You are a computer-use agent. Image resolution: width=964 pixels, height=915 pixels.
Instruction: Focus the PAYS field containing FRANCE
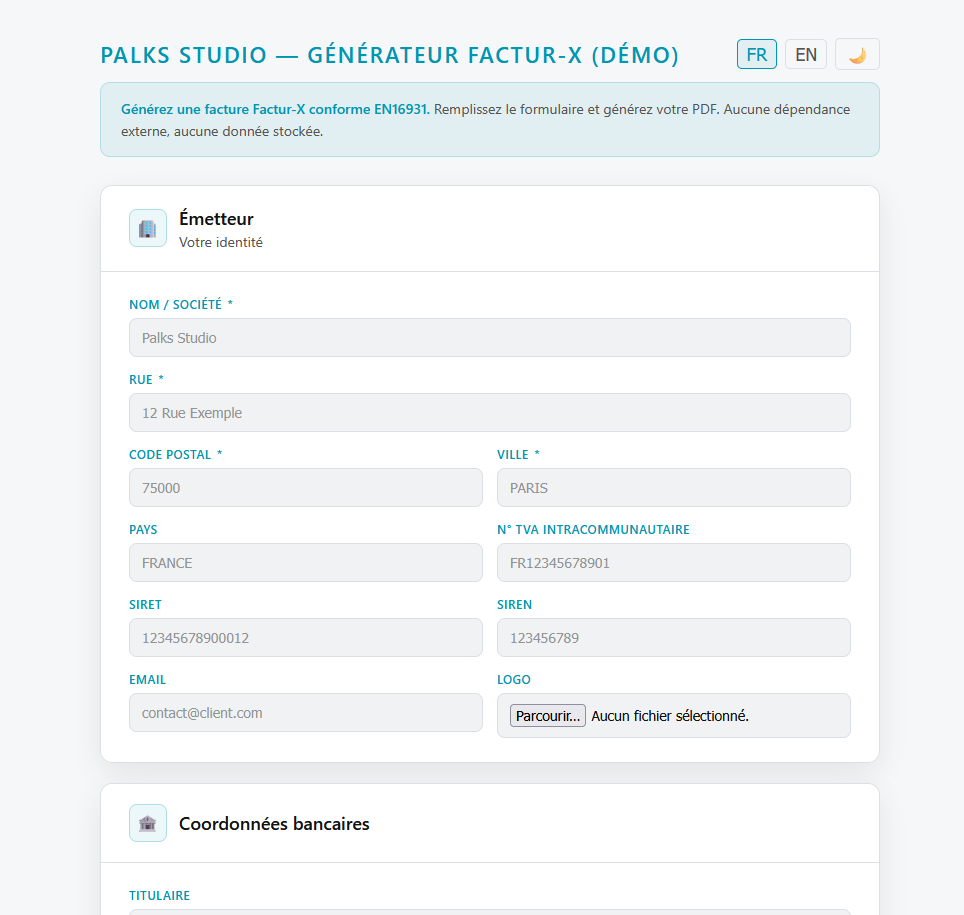(305, 562)
